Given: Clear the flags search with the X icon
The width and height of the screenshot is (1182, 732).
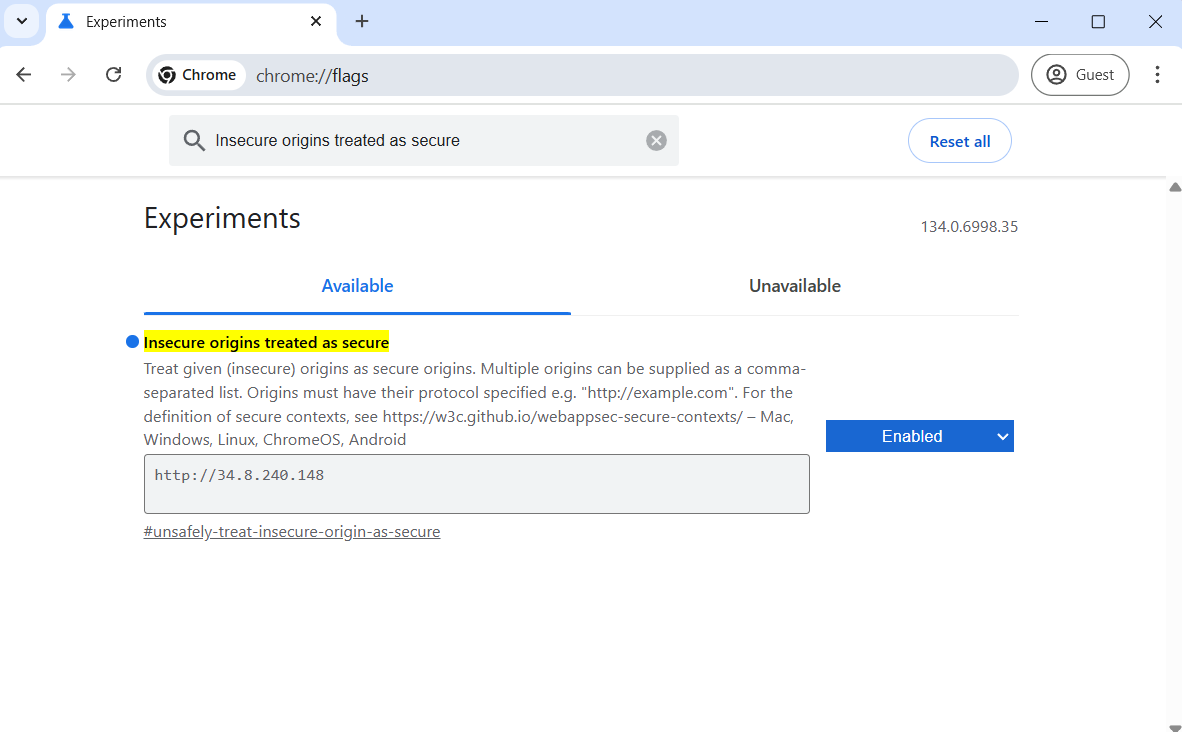Looking at the screenshot, I should (656, 140).
